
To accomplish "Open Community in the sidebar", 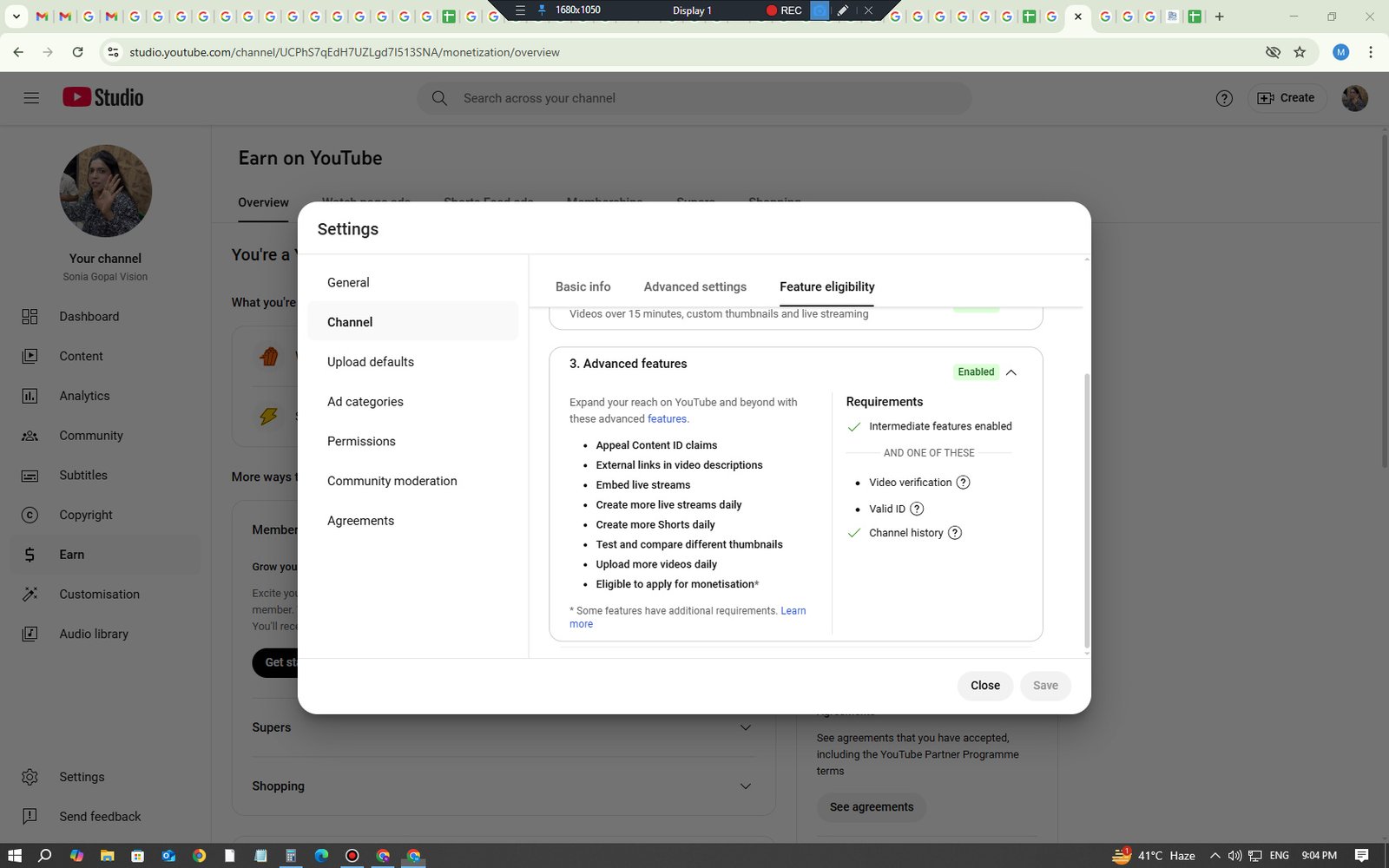I will click(x=105, y=436).
